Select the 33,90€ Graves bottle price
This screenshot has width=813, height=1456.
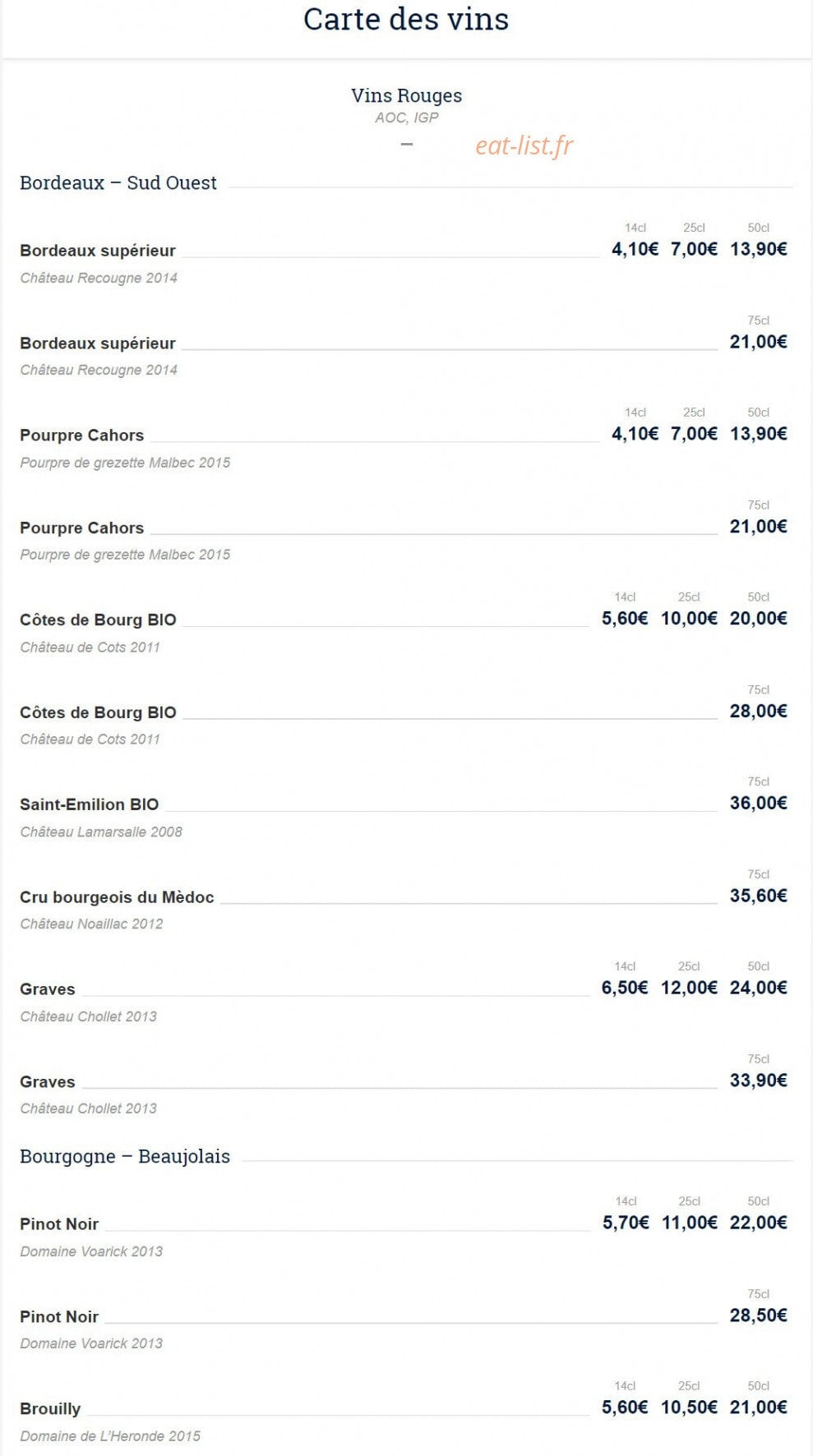click(758, 1080)
